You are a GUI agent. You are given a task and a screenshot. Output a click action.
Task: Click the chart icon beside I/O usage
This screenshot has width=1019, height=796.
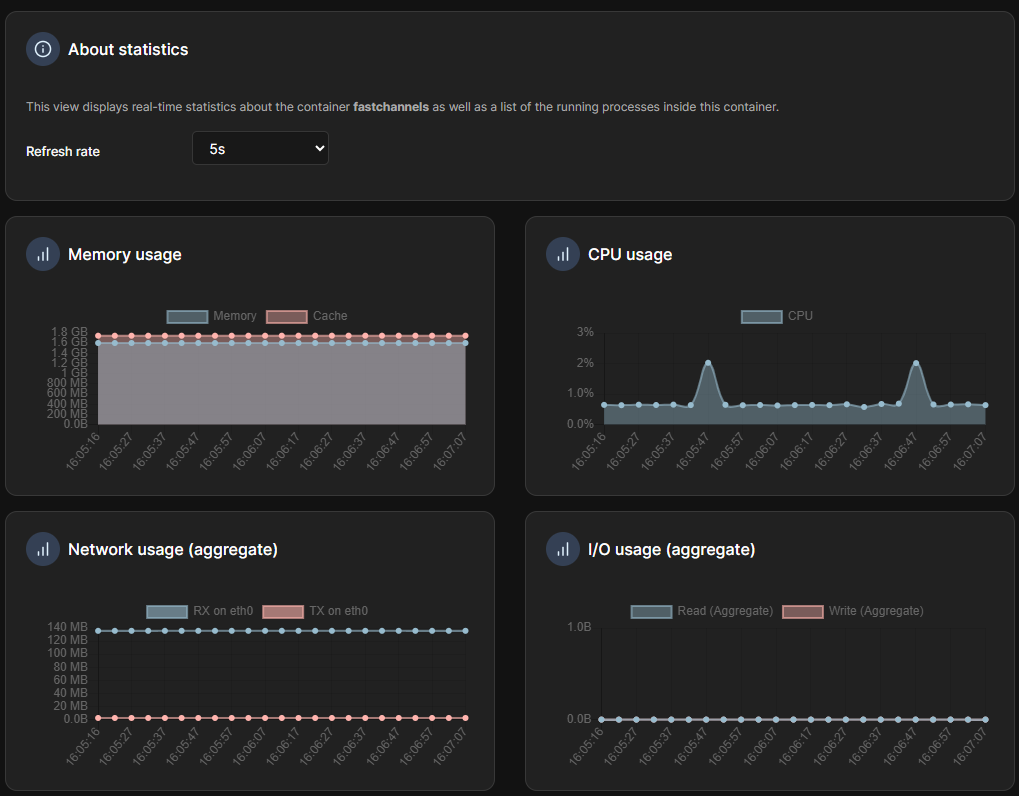[563, 549]
